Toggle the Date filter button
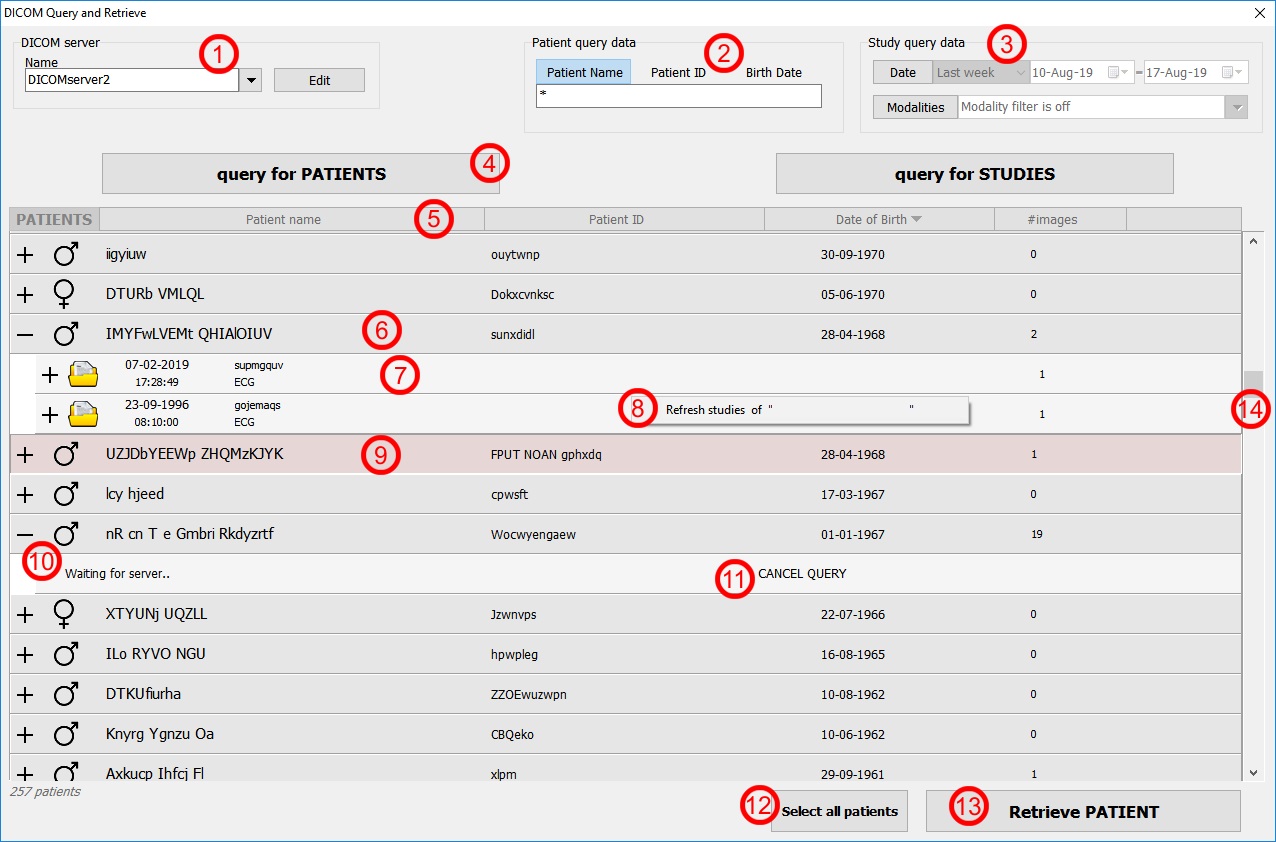 click(902, 73)
